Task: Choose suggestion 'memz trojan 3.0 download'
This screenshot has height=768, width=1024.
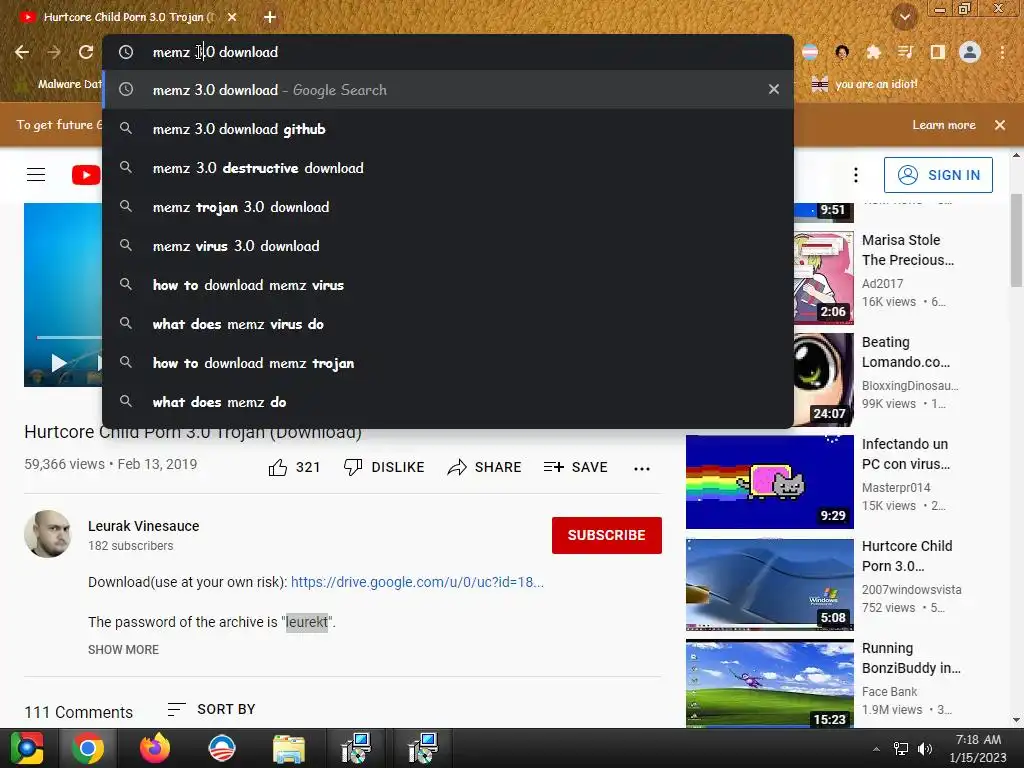Action: pyautogui.click(x=448, y=207)
